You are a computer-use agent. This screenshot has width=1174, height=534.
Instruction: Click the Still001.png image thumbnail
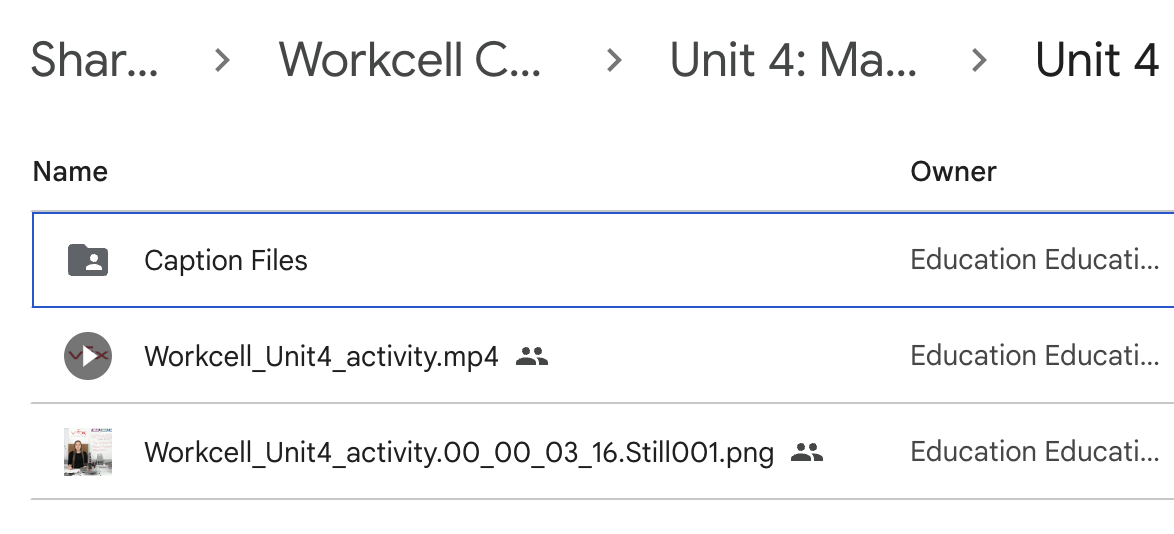click(x=88, y=452)
